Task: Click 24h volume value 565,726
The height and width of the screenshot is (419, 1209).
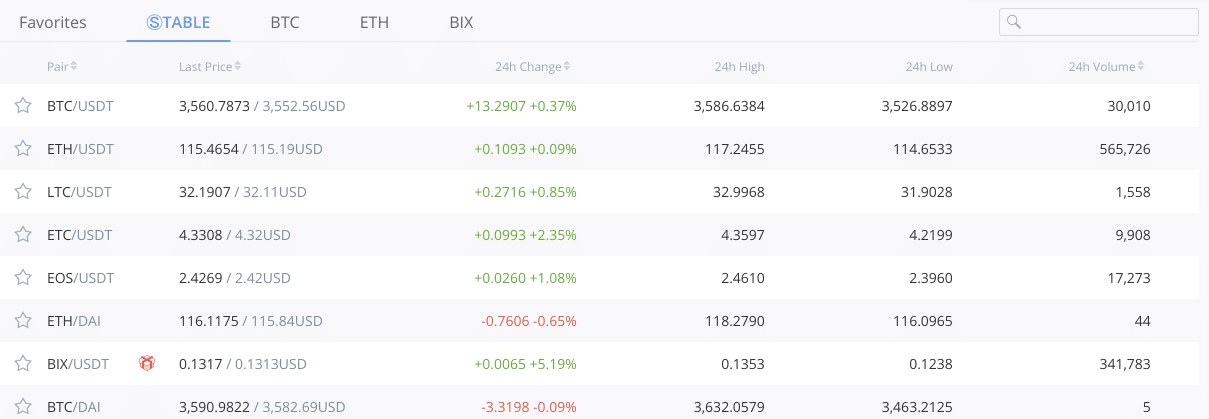Action: pos(1125,149)
